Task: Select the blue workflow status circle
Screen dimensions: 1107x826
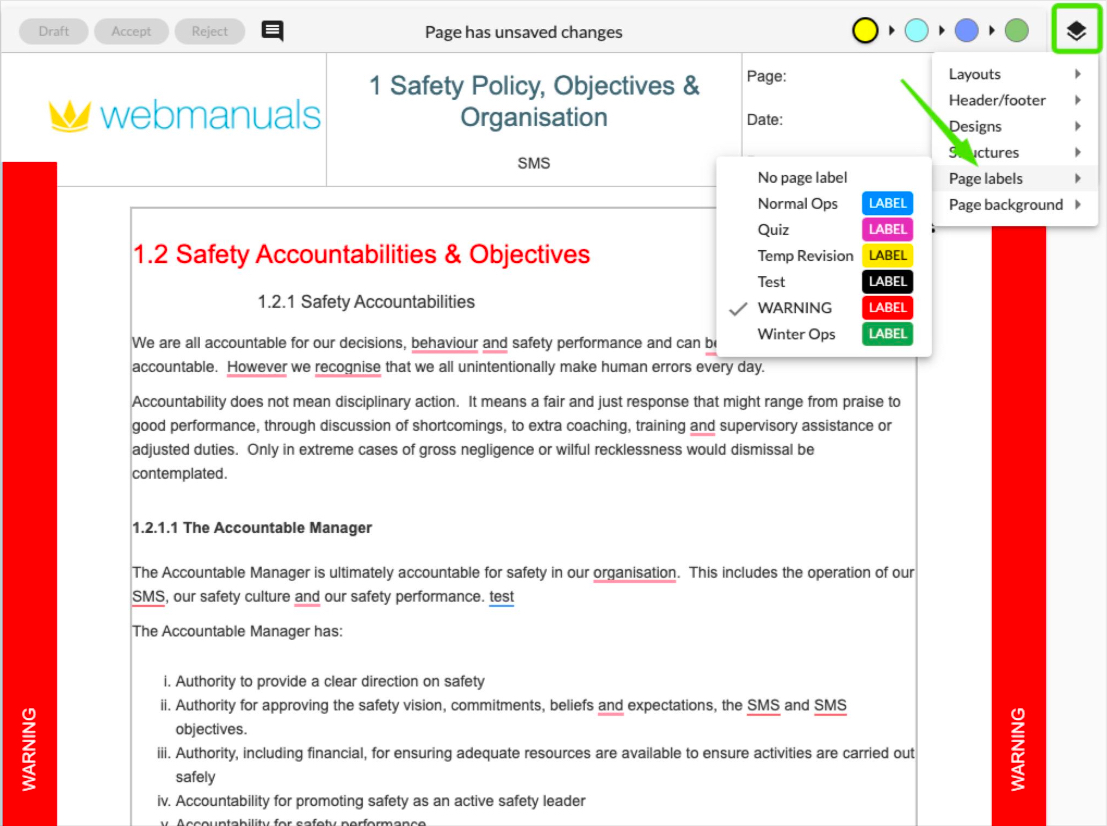Action: click(967, 30)
